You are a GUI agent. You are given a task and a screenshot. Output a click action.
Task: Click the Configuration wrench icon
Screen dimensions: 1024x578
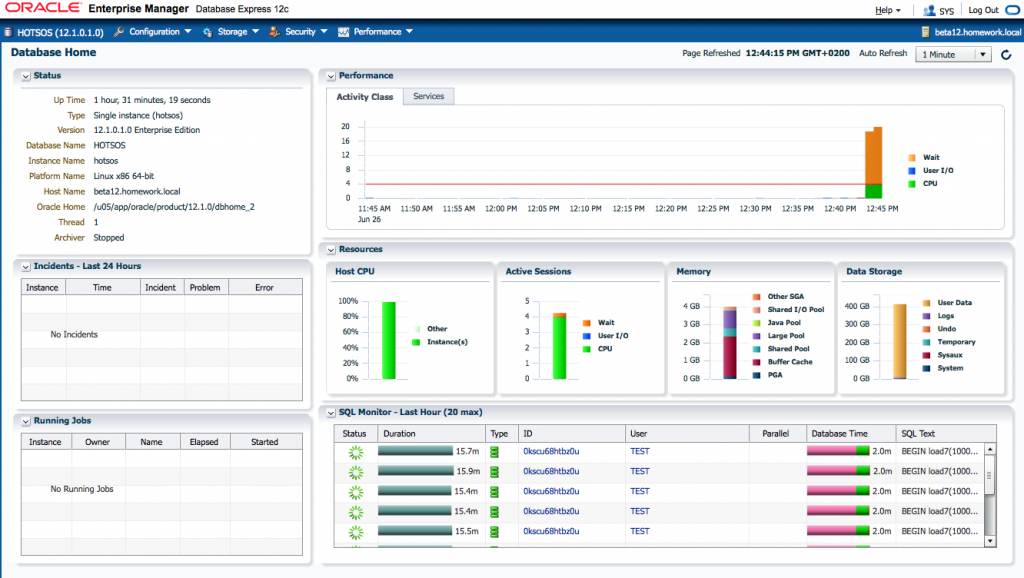click(119, 32)
